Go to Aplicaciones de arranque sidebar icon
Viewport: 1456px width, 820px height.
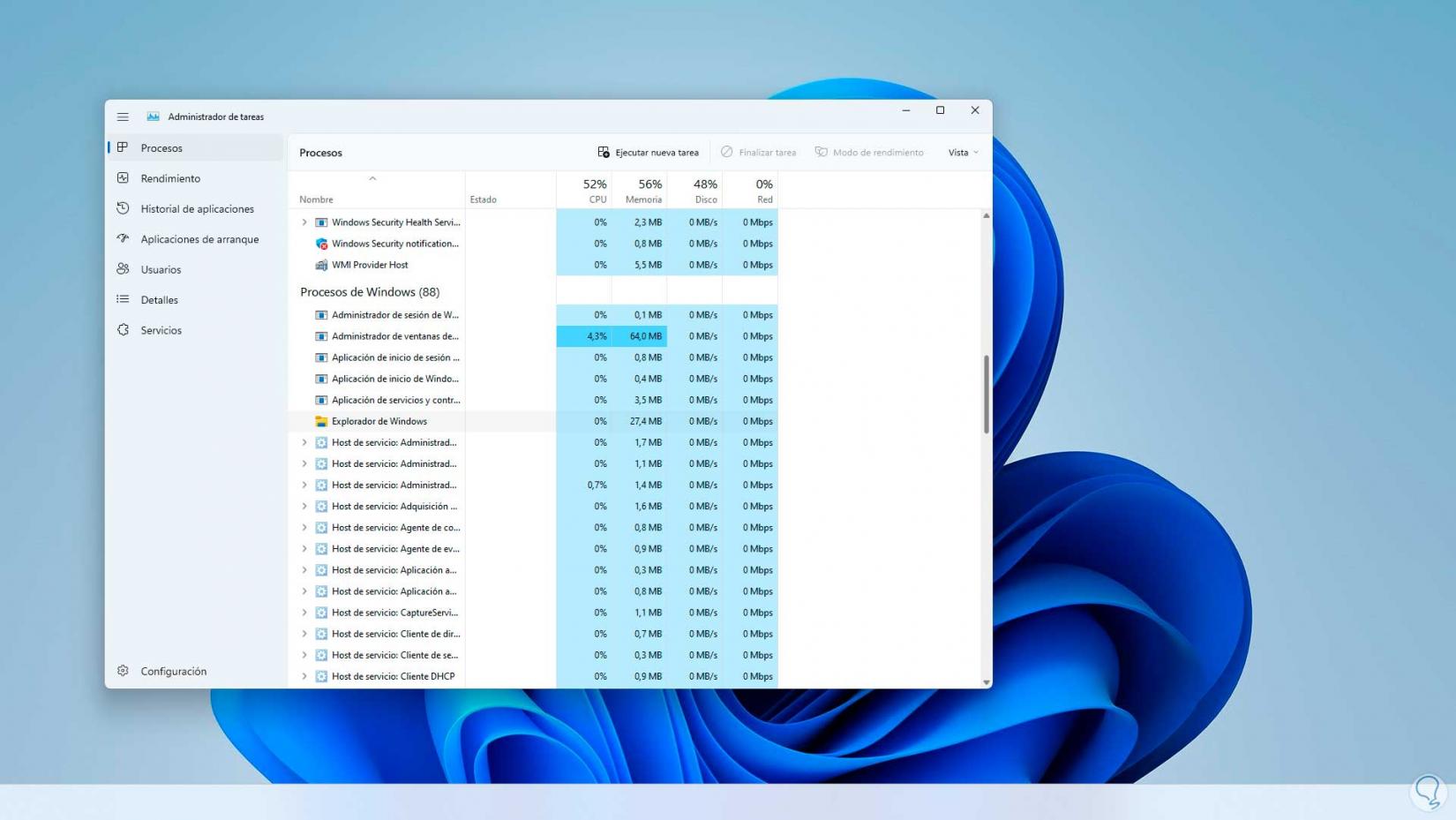tap(123, 238)
